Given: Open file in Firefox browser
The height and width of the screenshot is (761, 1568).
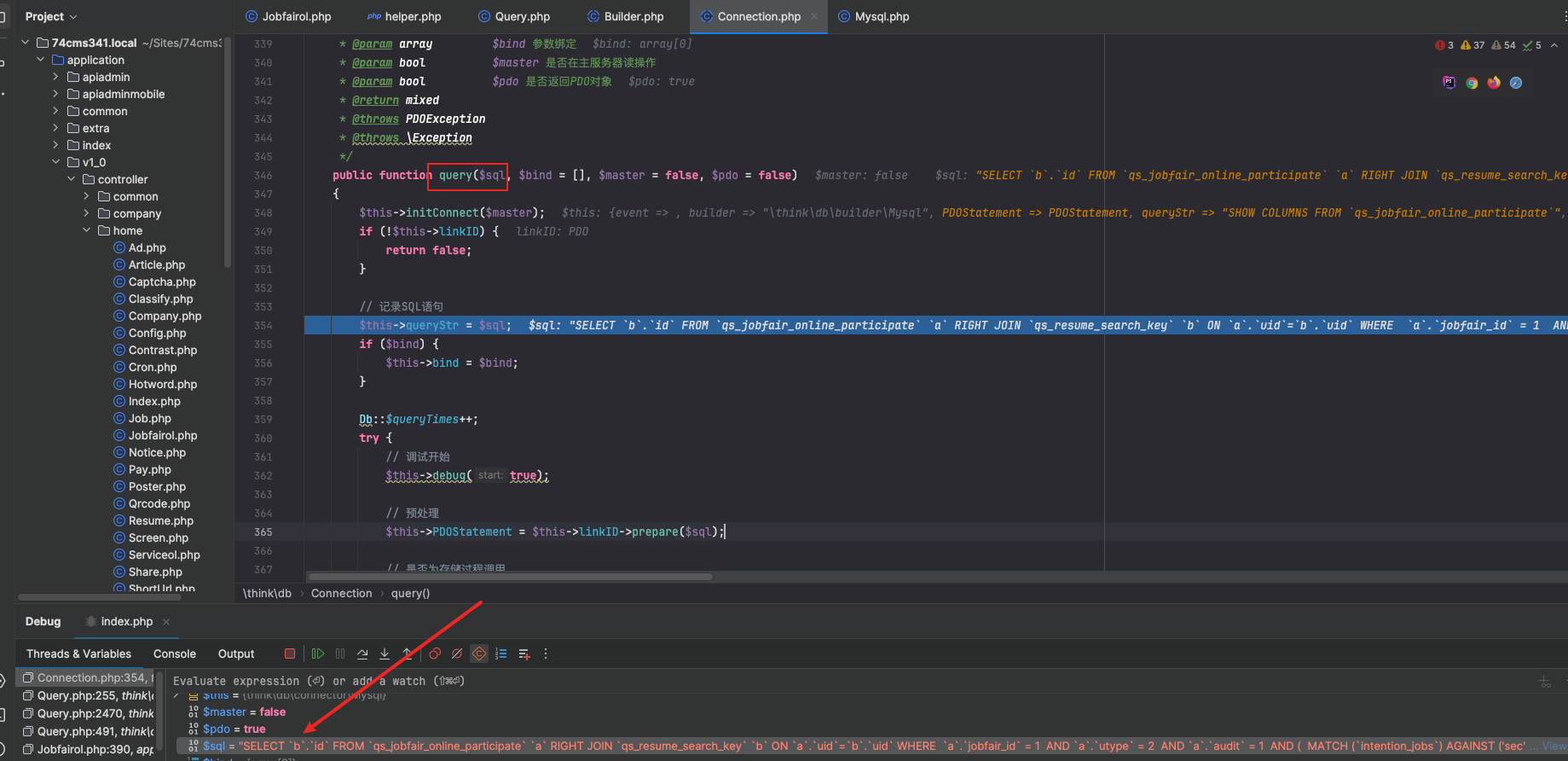Looking at the screenshot, I should (1494, 83).
